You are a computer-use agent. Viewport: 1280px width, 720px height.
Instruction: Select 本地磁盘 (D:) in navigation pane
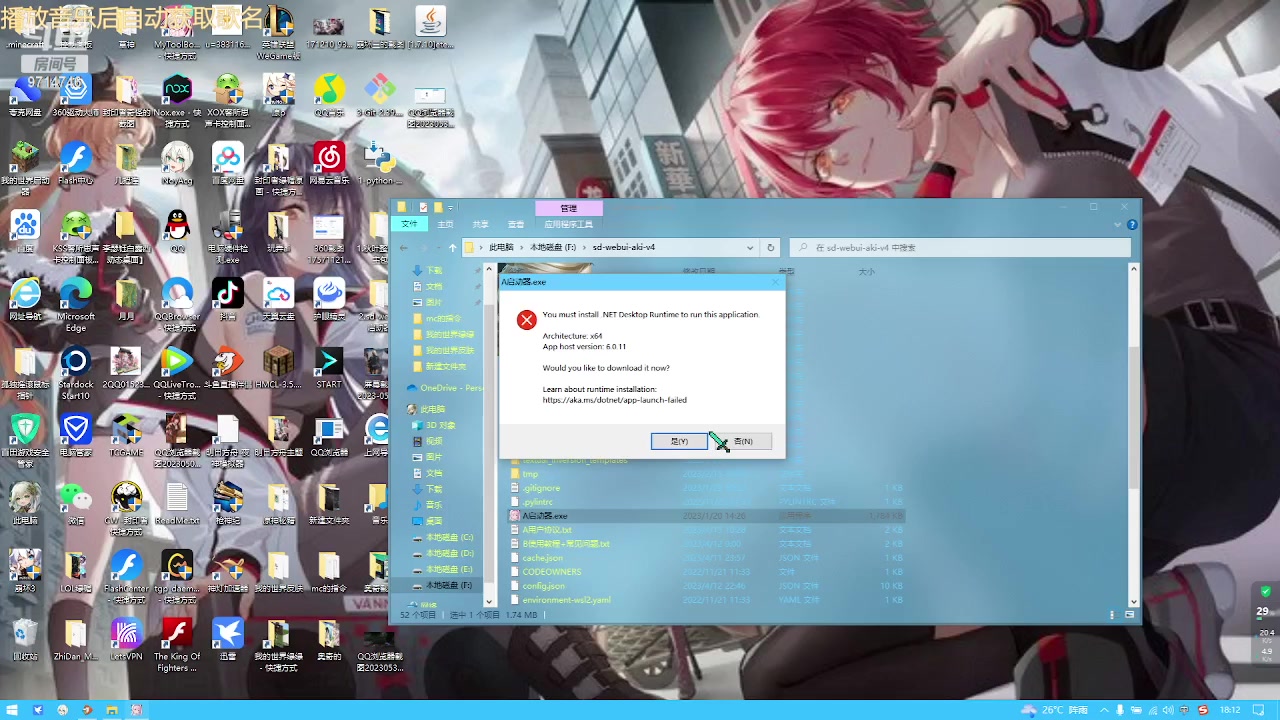point(443,553)
